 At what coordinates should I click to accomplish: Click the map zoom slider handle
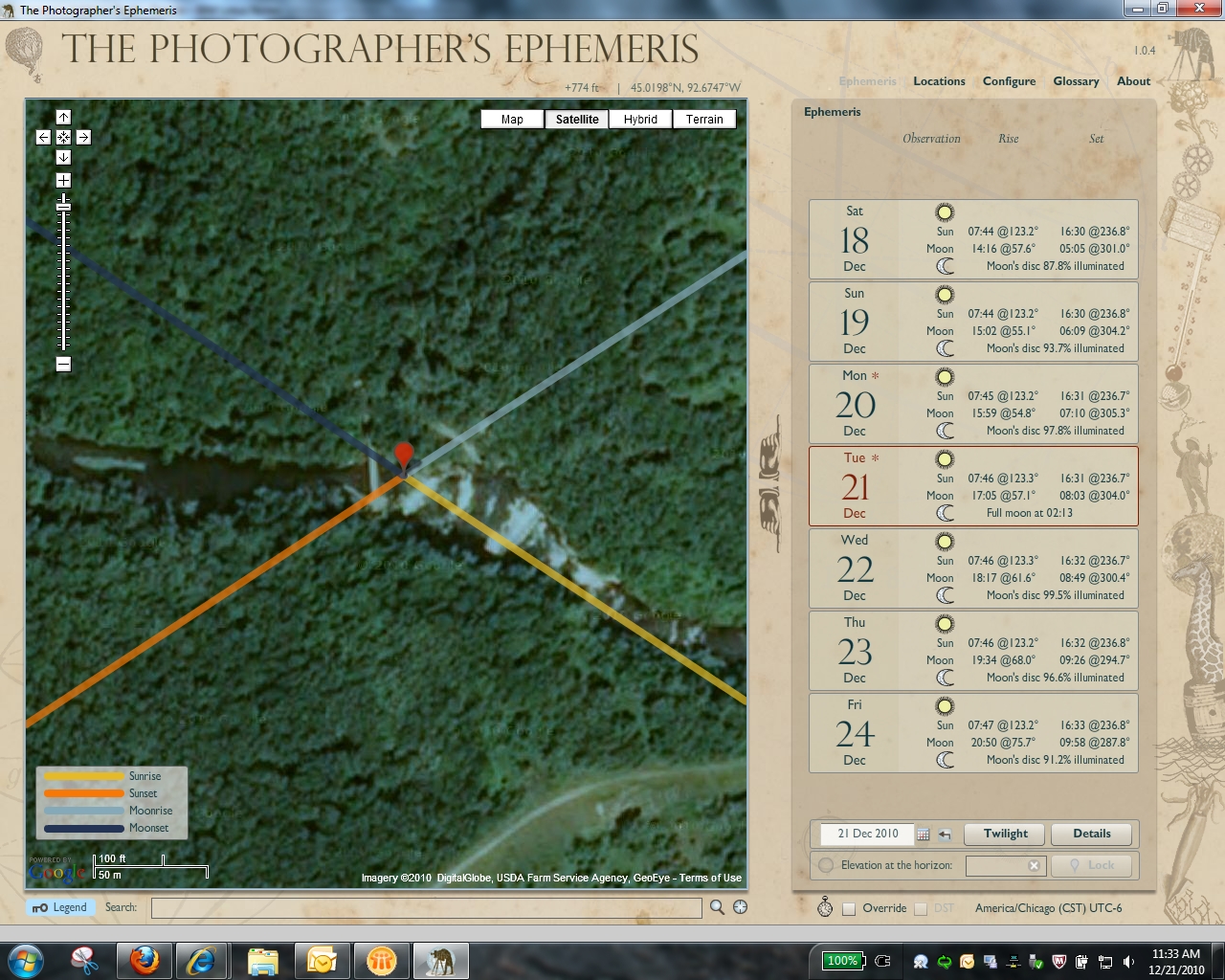click(63, 206)
